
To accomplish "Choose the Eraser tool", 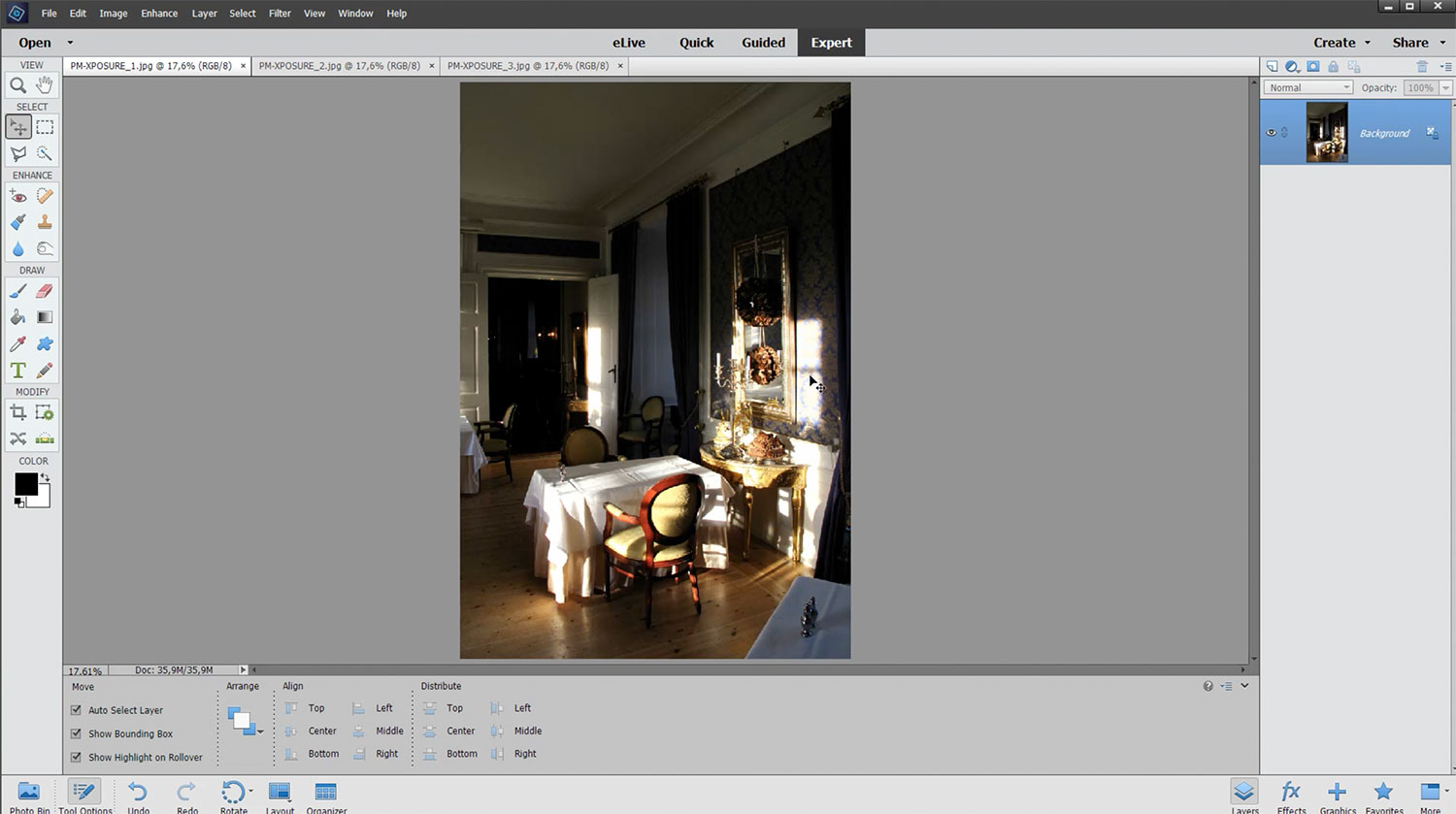I will tap(45, 291).
